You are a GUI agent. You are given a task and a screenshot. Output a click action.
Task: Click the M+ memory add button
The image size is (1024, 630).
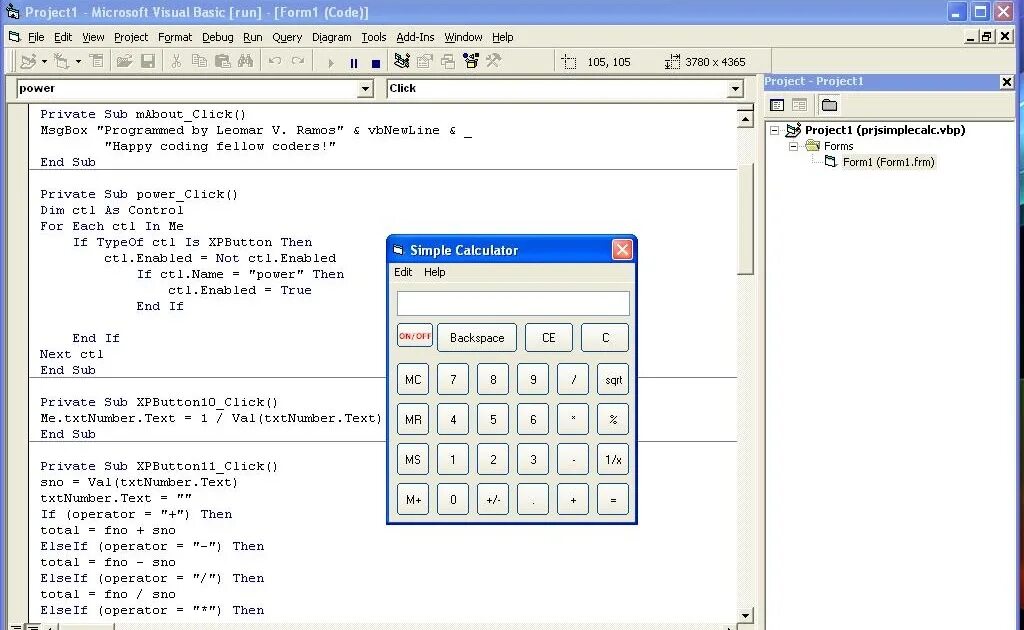[413, 499]
